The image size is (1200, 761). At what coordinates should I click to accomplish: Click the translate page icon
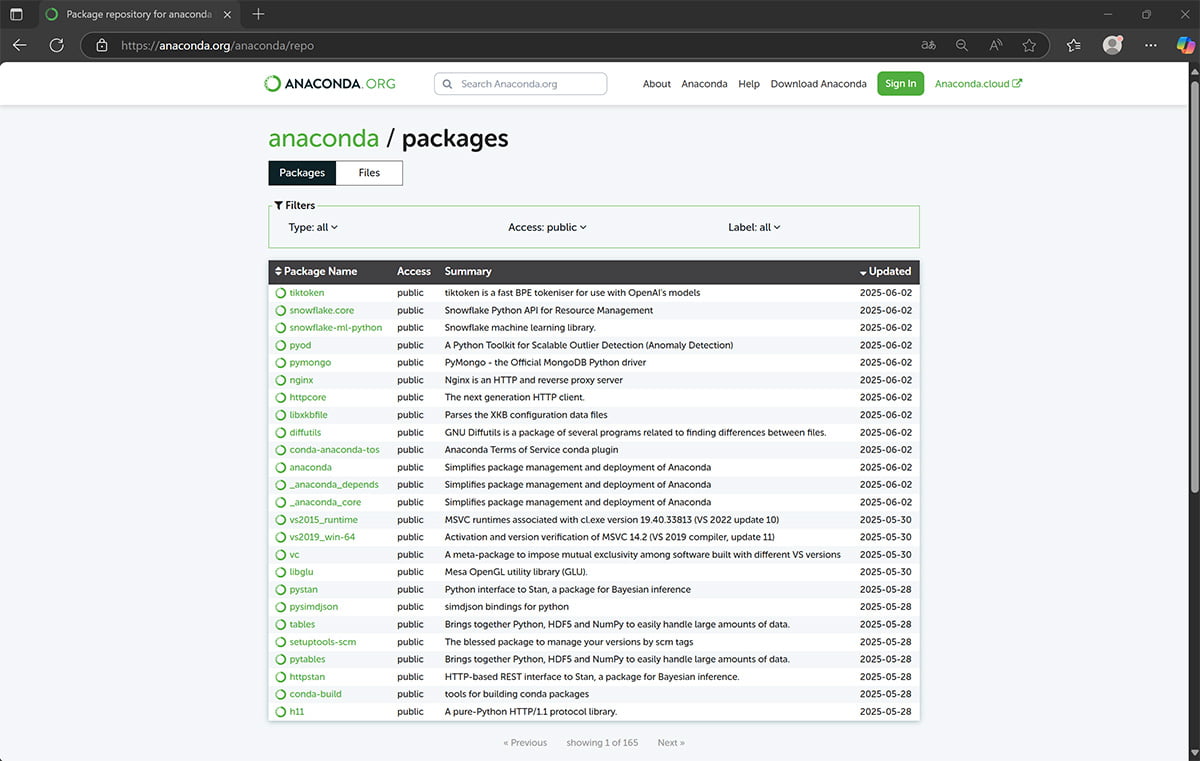click(x=929, y=45)
